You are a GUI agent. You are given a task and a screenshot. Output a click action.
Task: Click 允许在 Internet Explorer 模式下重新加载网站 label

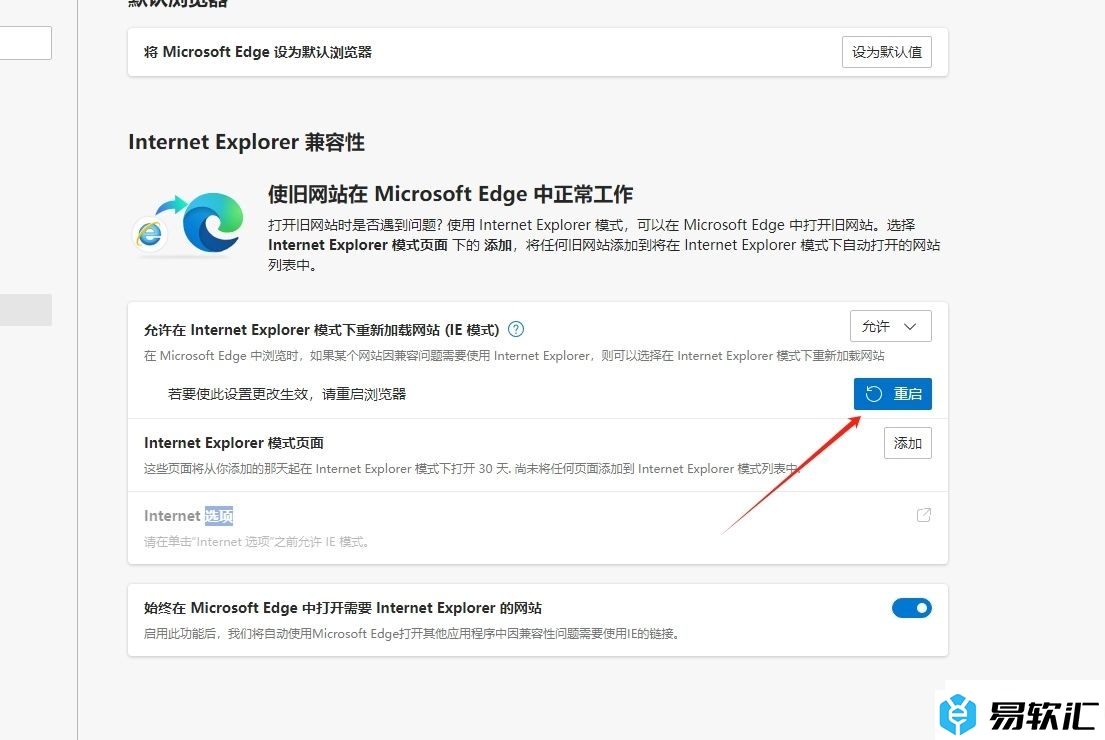[321, 330]
